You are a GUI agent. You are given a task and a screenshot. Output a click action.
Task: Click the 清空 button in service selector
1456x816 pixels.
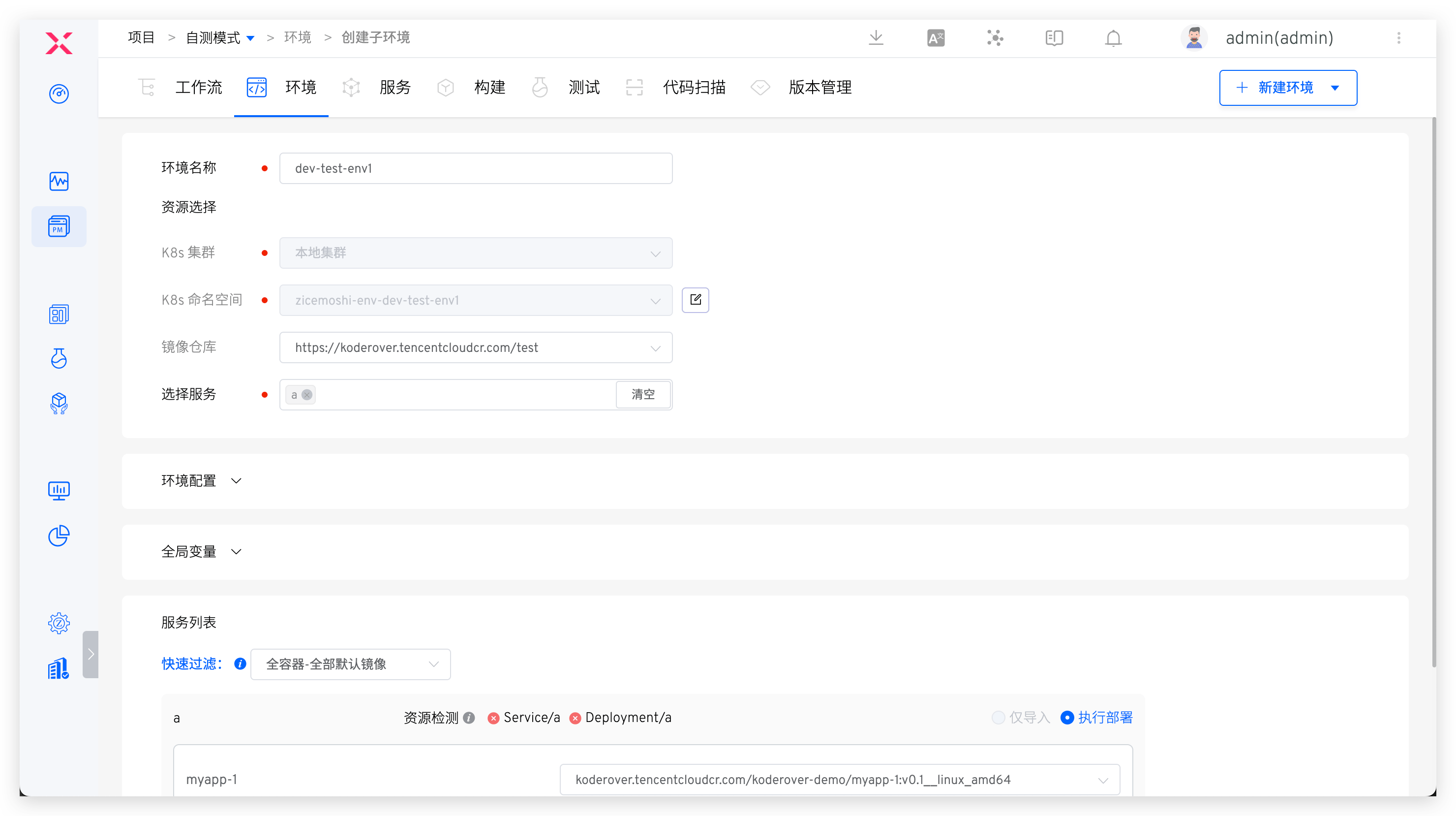pos(643,394)
